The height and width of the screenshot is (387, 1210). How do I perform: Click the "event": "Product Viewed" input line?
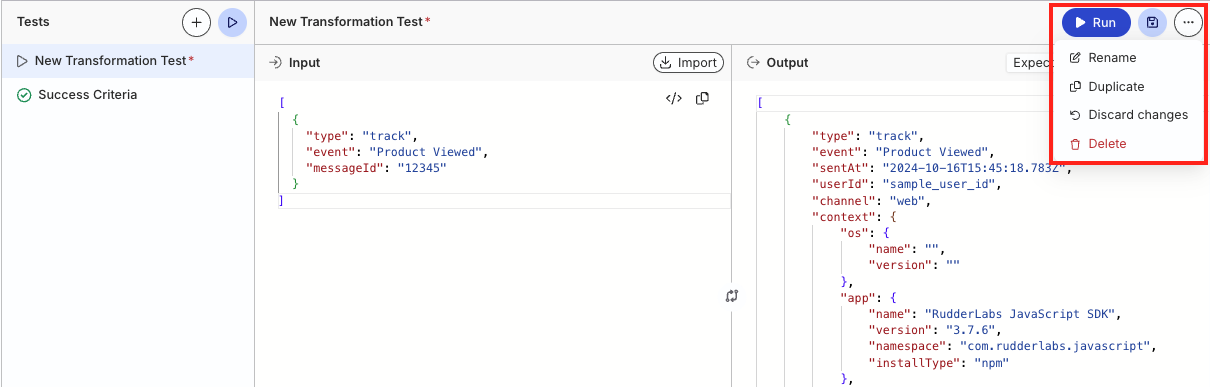(397, 152)
